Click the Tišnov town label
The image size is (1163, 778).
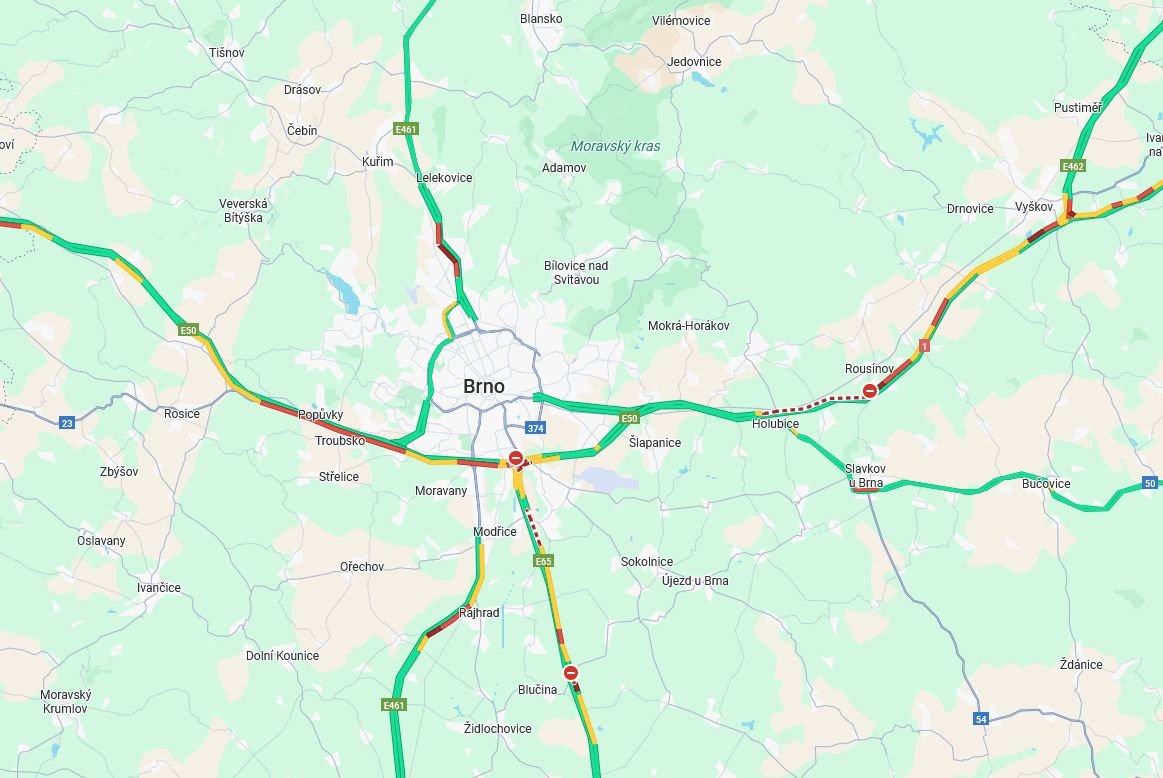[x=226, y=53]
